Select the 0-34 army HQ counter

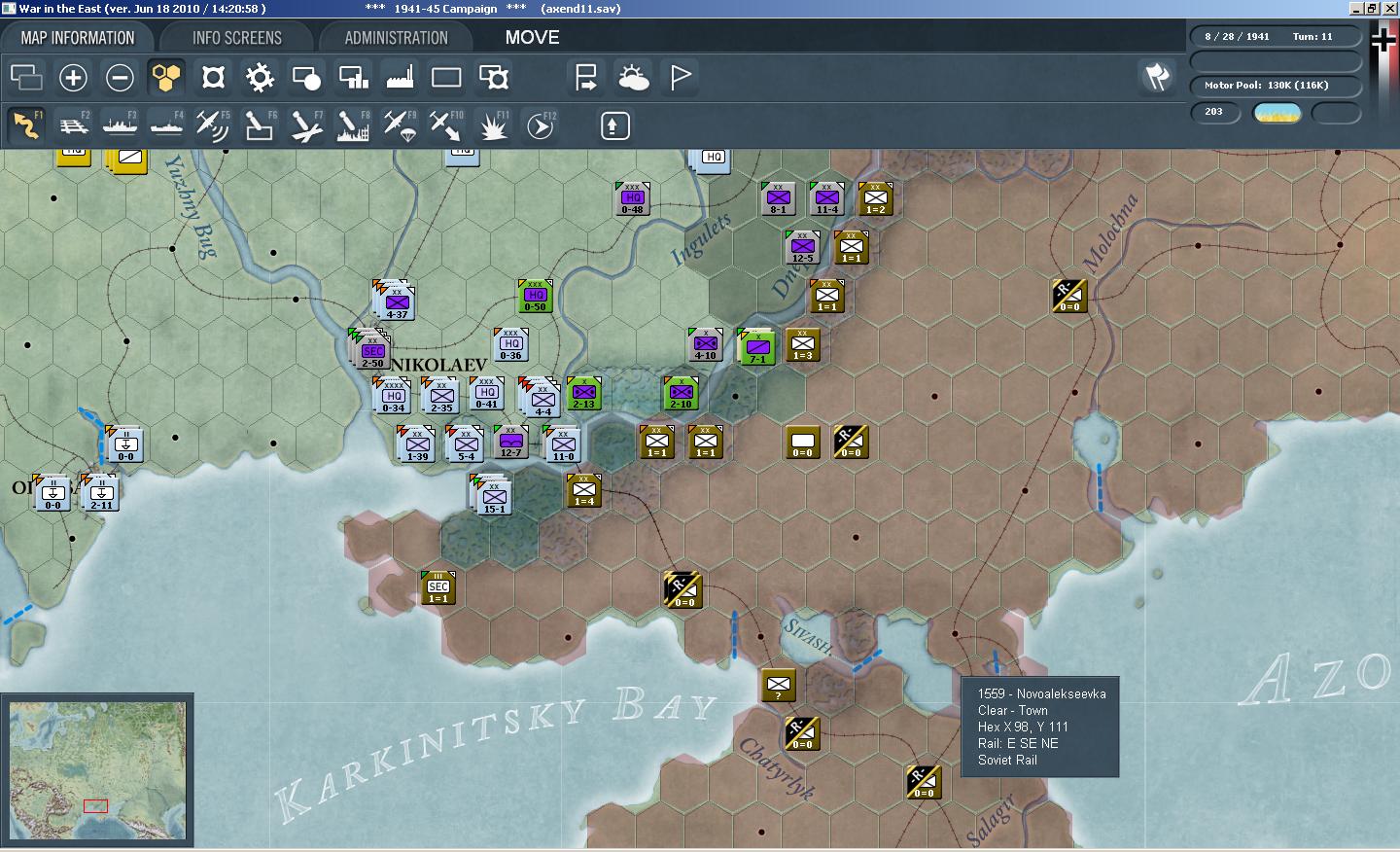click(x=392, y=396)
